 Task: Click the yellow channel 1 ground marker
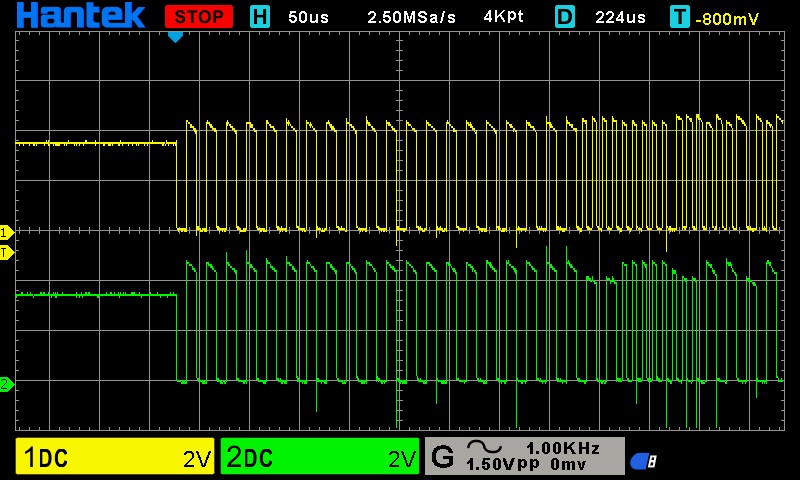(7, 233)
